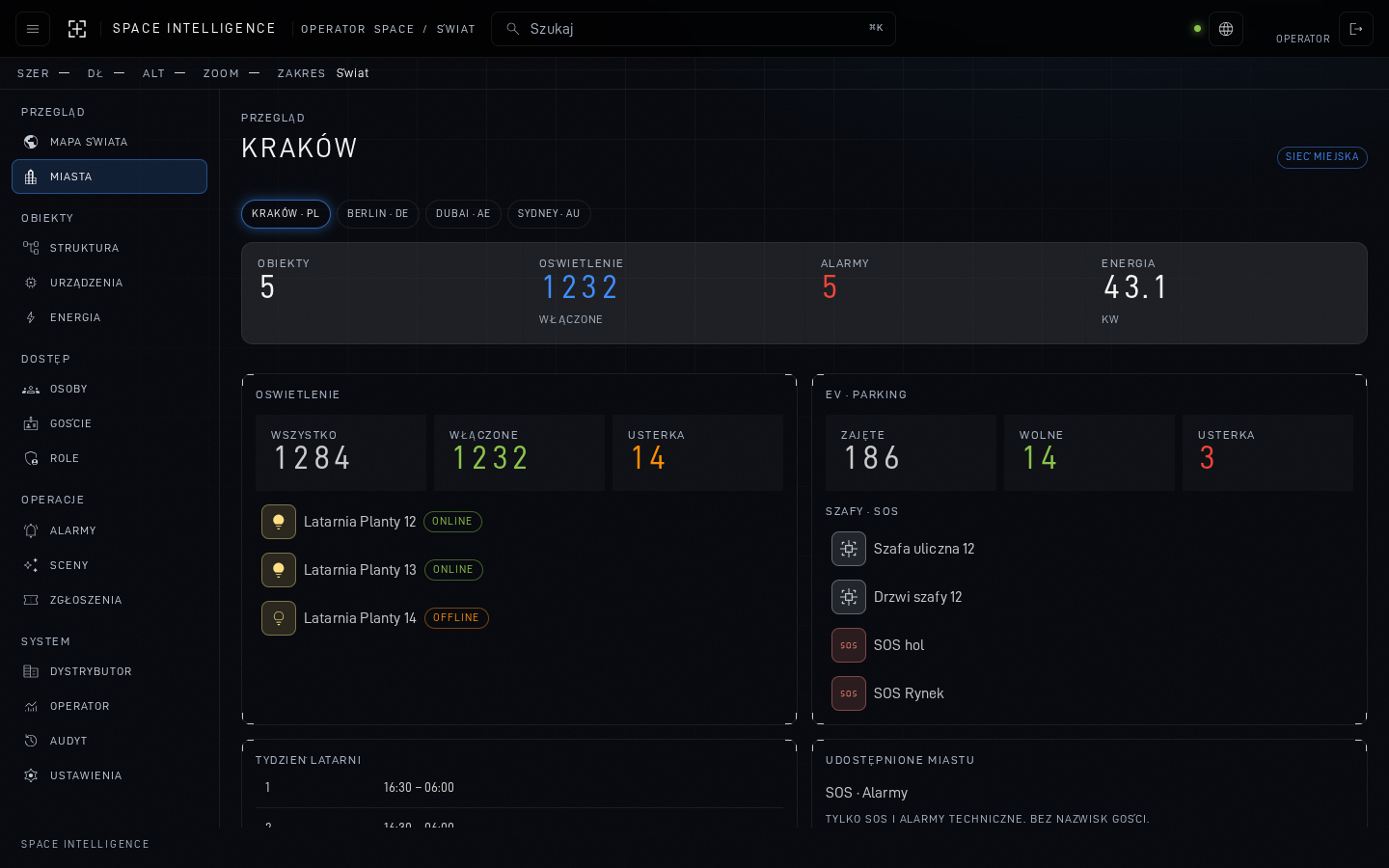Click the Latarnia Planty 12 bulb icon
Screen dimensions: 1389x868
tap(279, 522)
